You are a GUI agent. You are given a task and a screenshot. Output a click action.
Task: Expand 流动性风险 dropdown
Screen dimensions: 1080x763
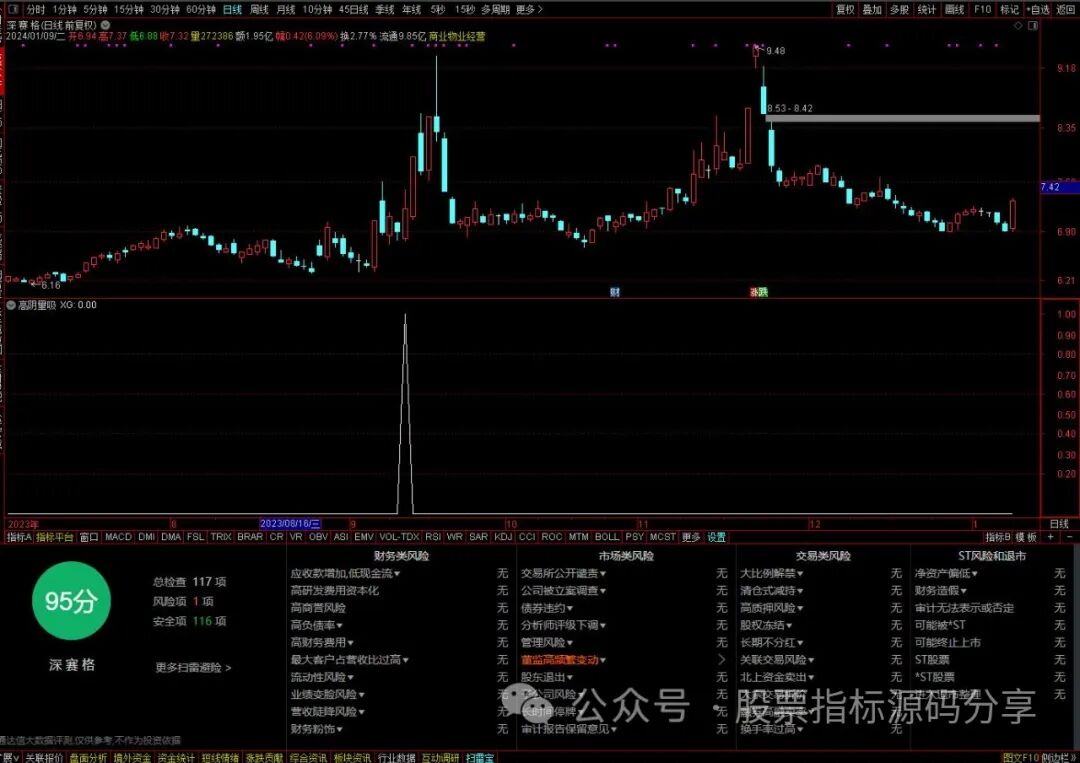322,676
